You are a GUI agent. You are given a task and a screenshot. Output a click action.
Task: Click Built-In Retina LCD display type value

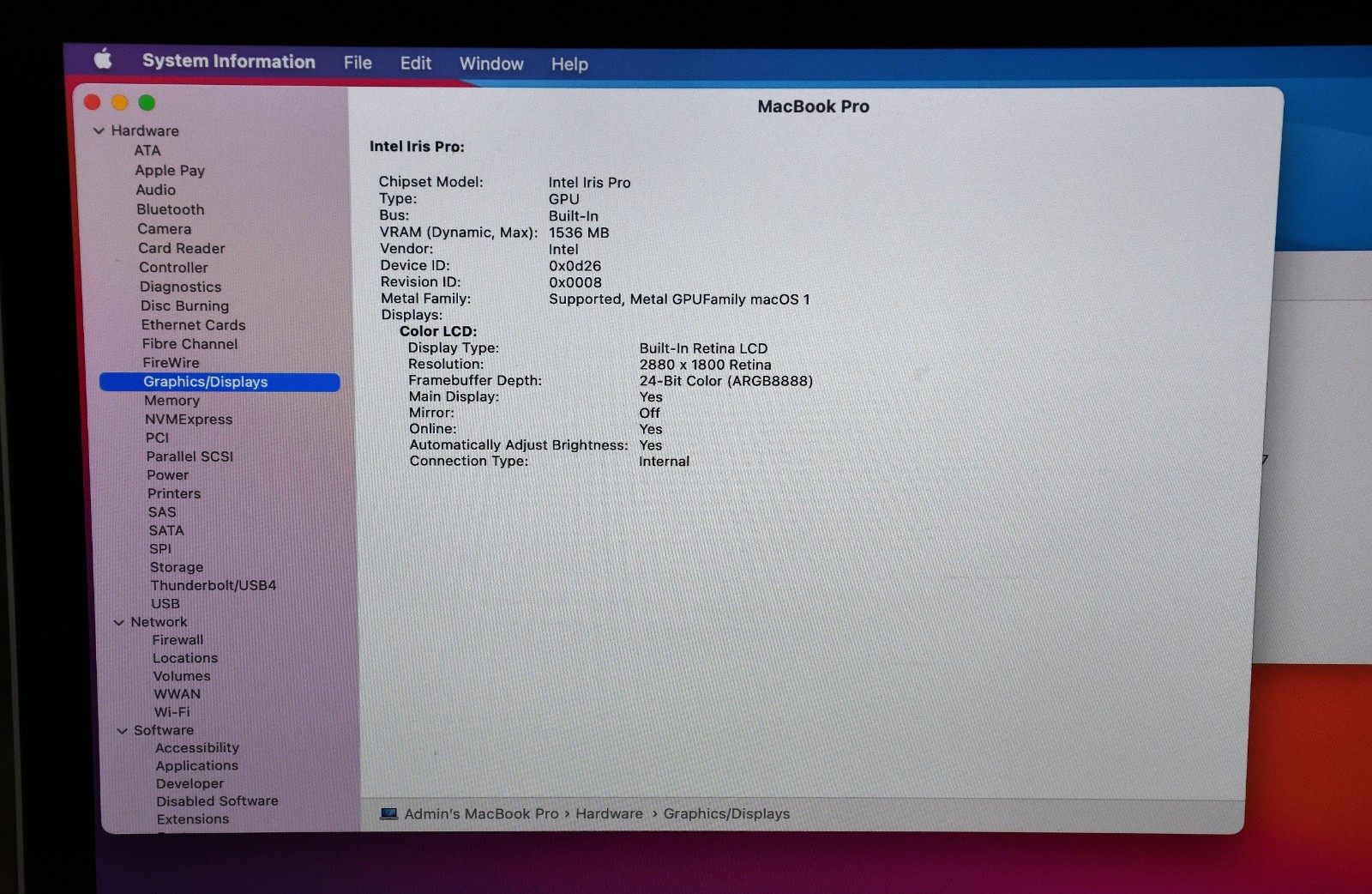(x=703, y=348)
